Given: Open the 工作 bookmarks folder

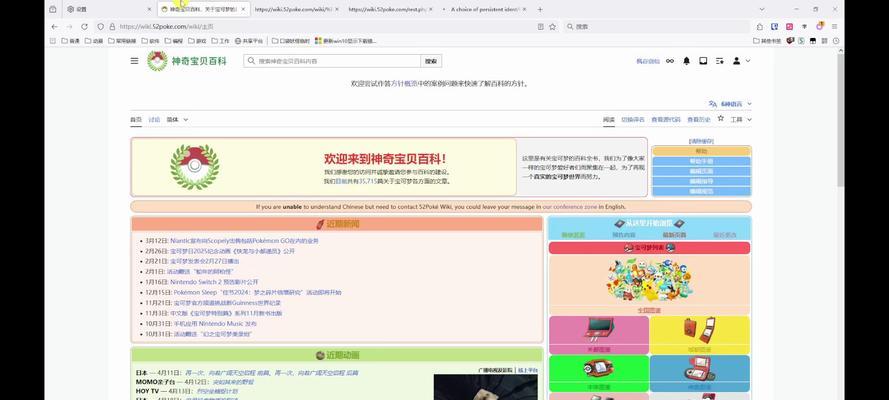Looking at the screenshot, I should click(221, 41).
